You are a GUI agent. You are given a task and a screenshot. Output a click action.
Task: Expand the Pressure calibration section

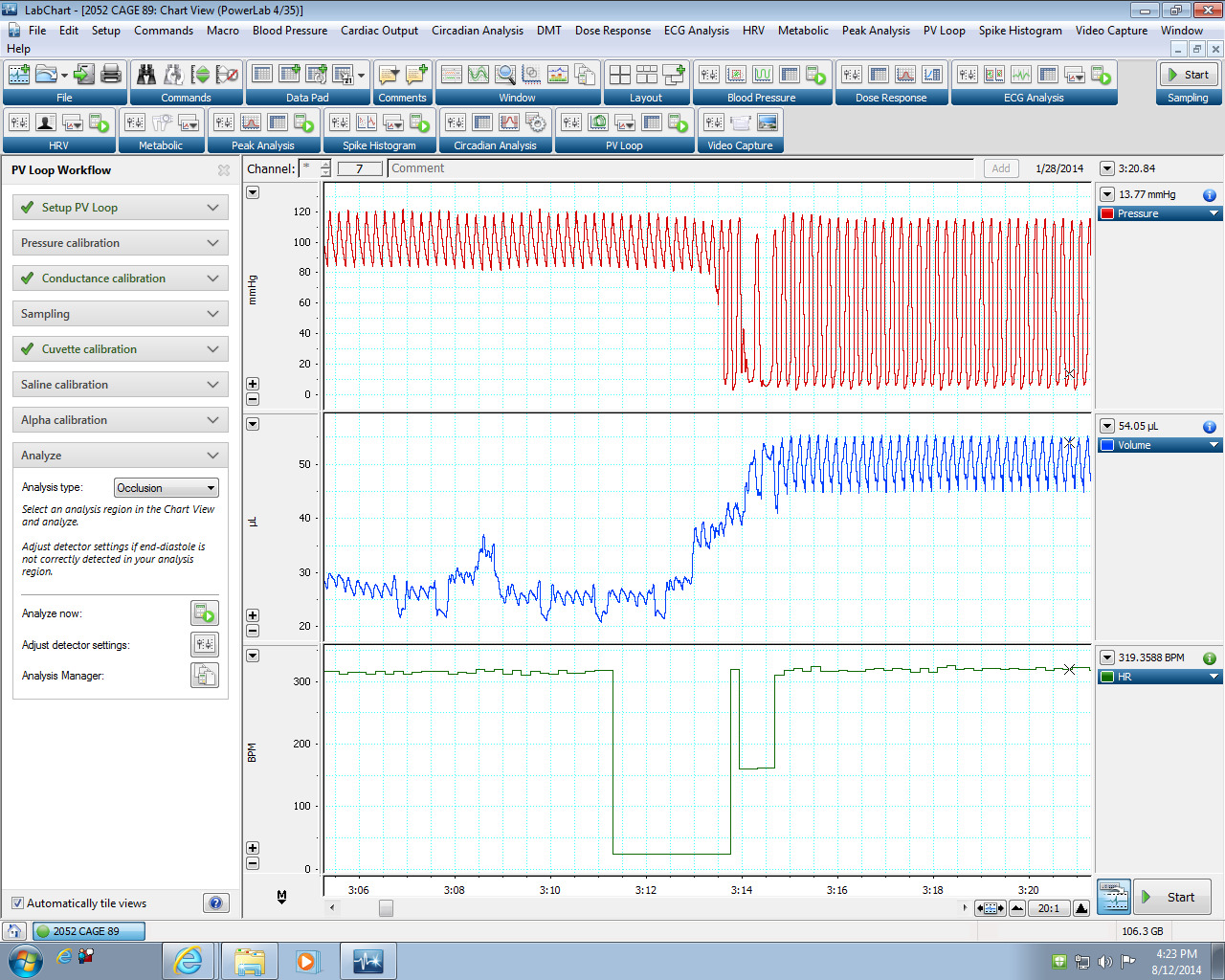[120, 243]
